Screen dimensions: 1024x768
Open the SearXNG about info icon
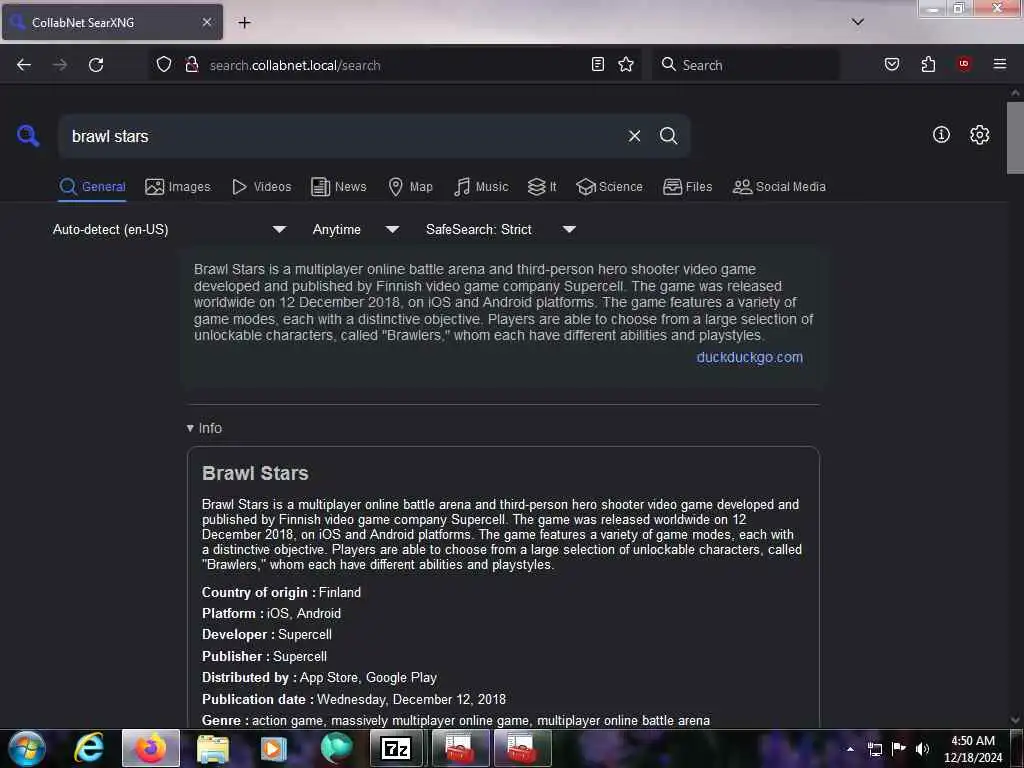pyautogui.click(x=941, y=135)
